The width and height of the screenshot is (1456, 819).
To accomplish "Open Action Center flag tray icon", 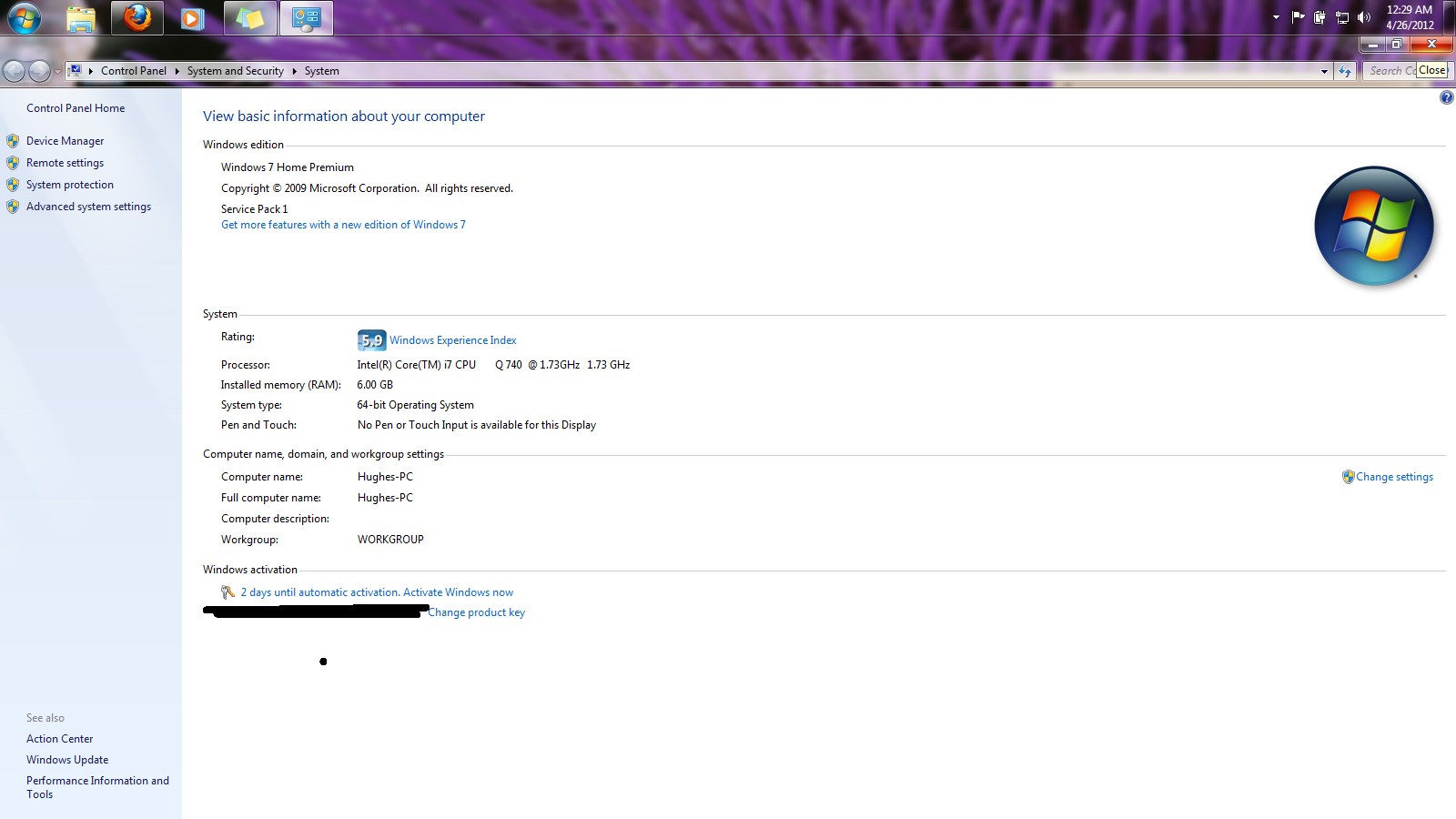I will [1298, 17].
